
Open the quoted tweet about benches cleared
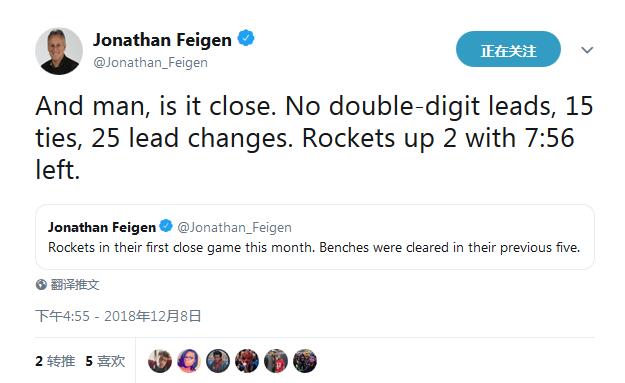coord(314,237)
